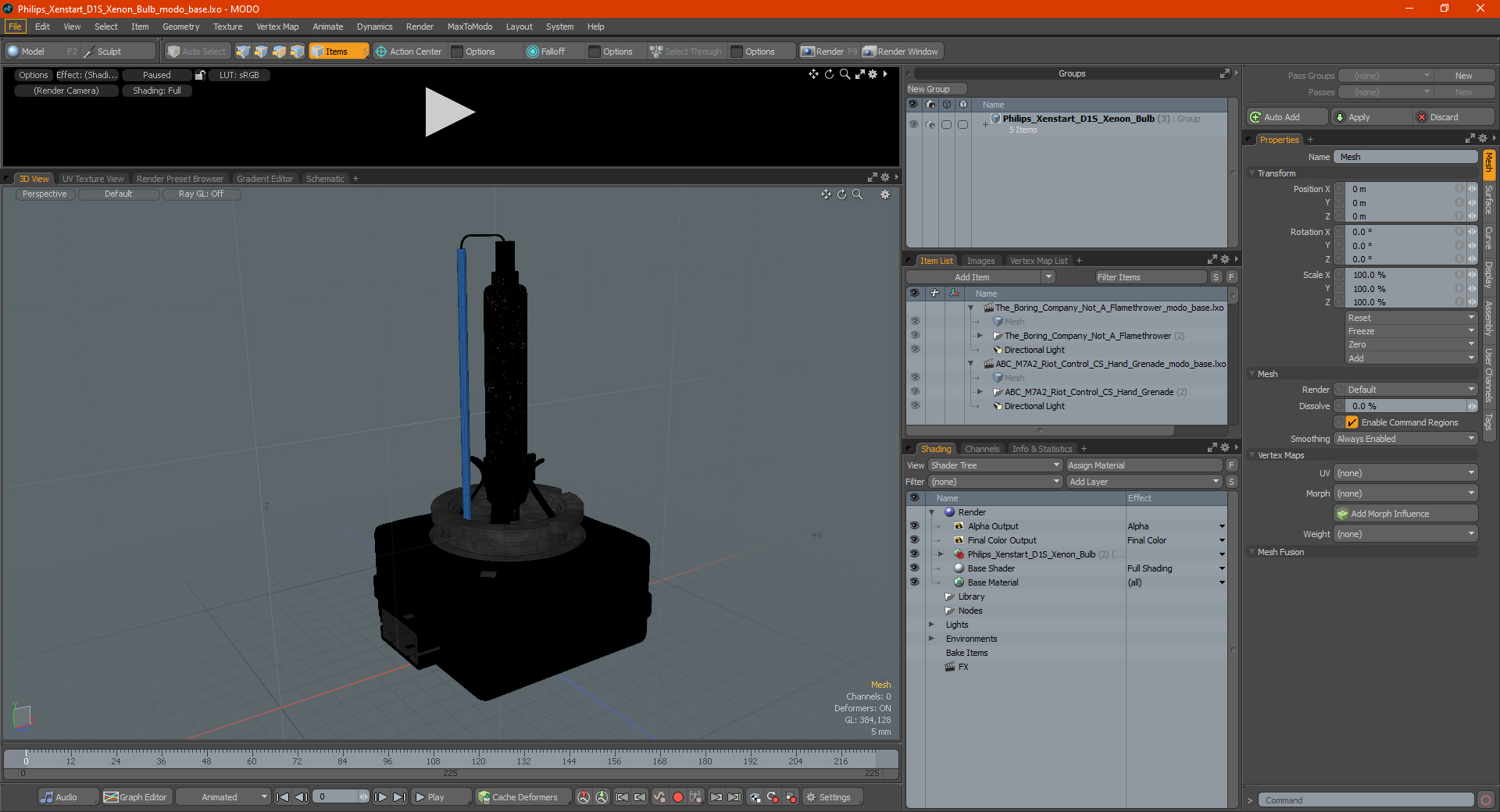Click New Group button
Screen dimensions: 1500x812
click(x=936, y=89)
